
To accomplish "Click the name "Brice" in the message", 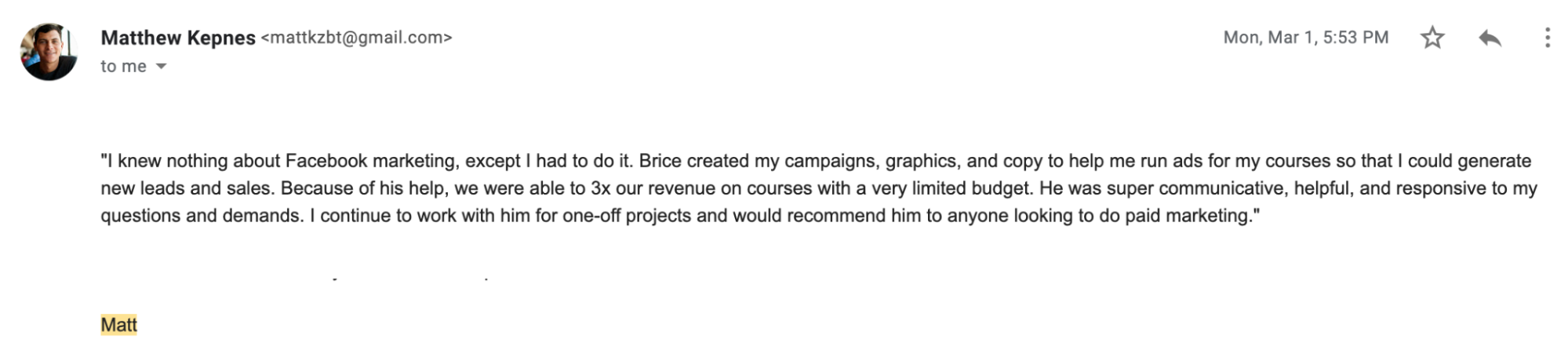I will [x=660, y=161].
